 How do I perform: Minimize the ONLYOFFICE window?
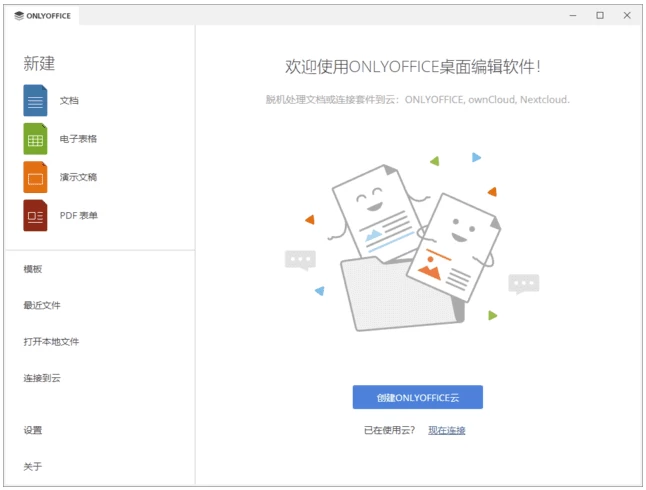pos(573,16)
